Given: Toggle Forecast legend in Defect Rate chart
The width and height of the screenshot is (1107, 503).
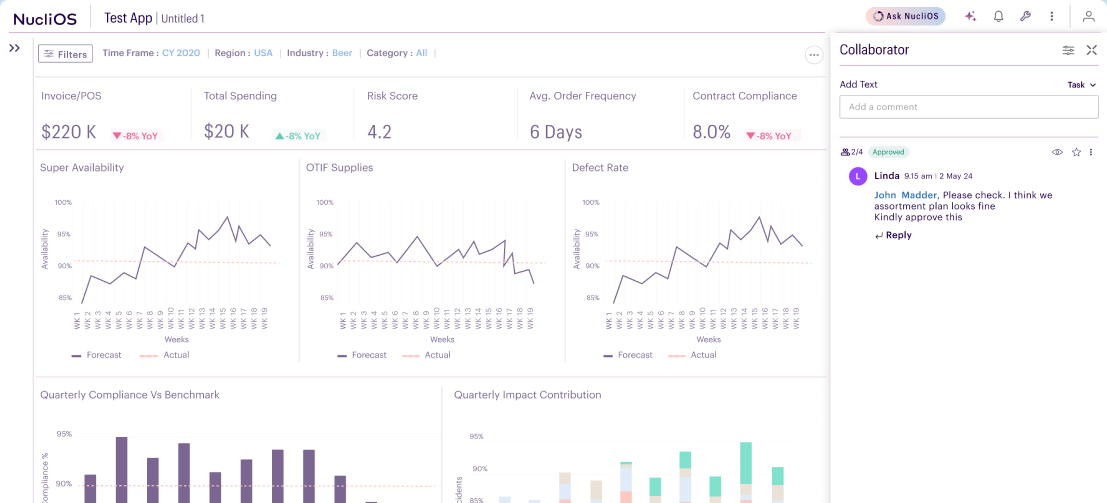Looking at the screenshot, I should click(628, 355).
